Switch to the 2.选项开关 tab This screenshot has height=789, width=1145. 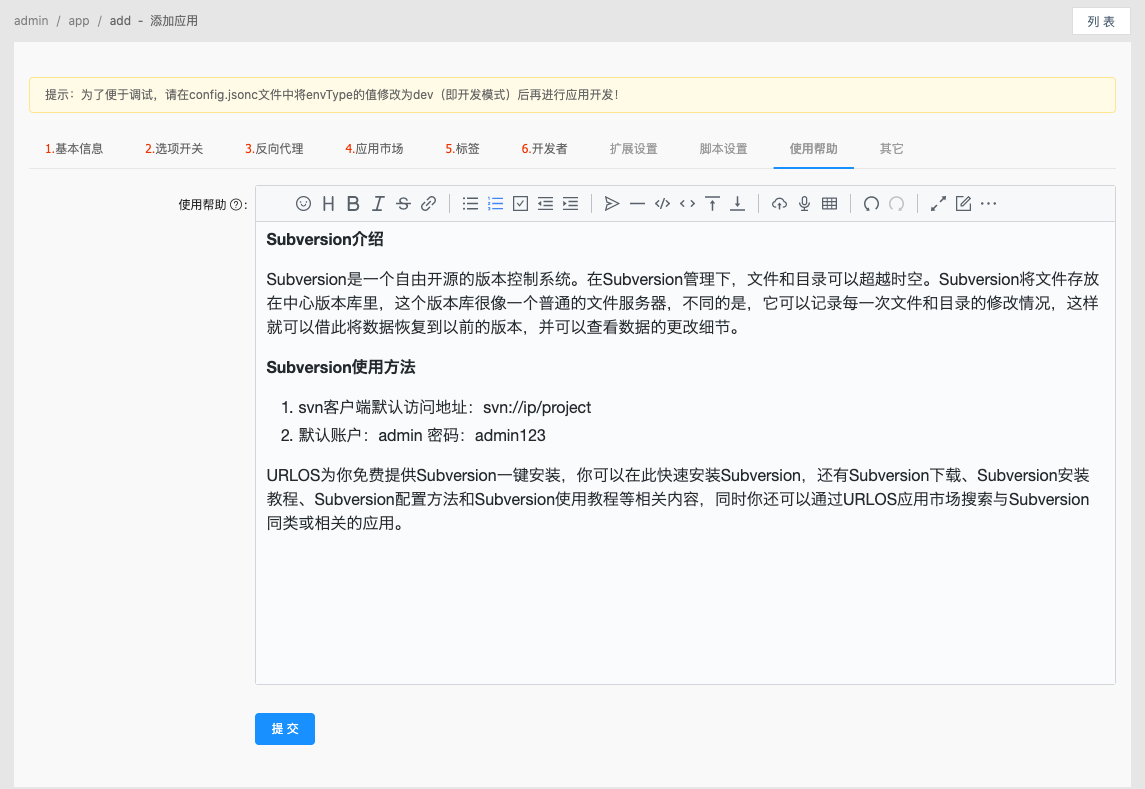[x=174, y=149]
